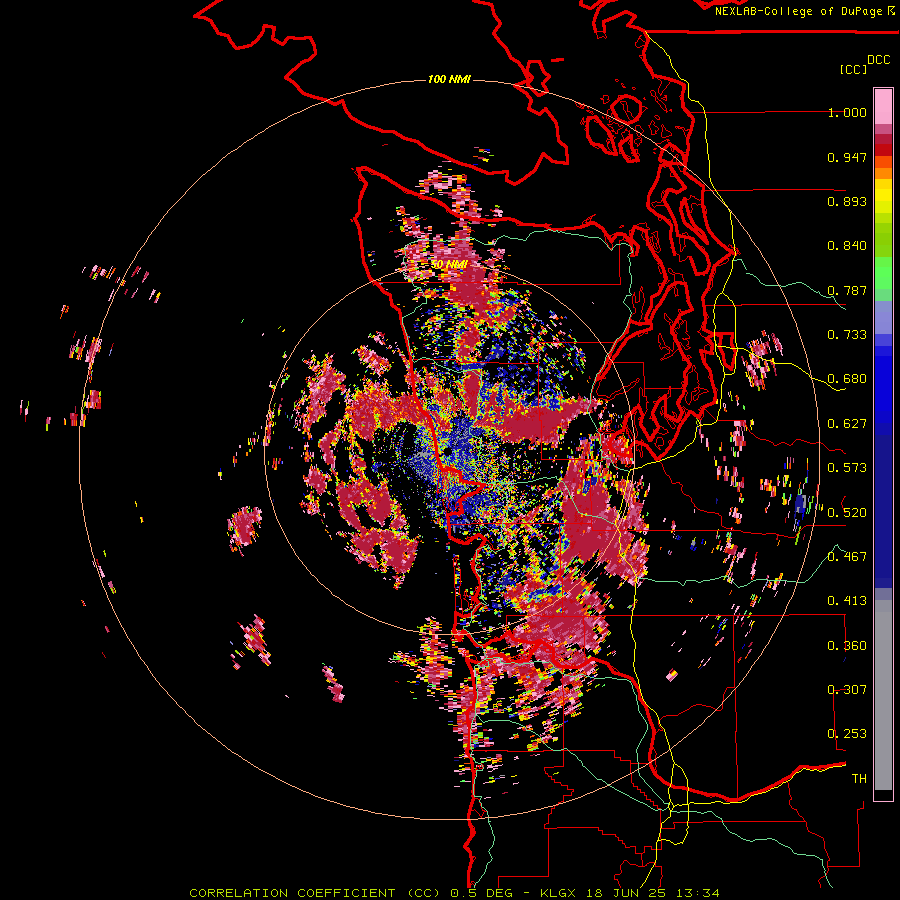Pick the lavender color bar segment near 0.733

[883, 317]
